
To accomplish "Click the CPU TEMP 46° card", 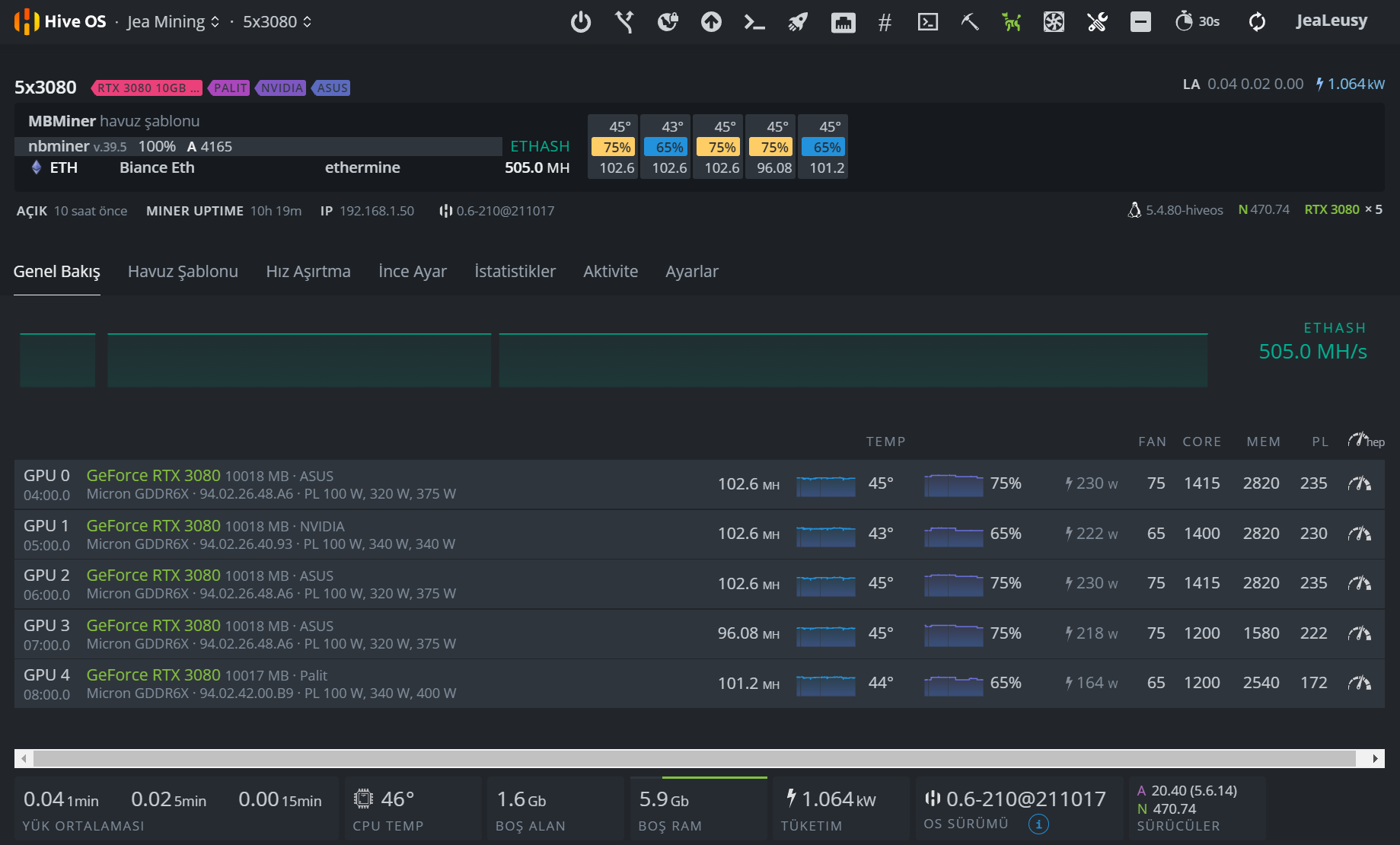I will click(413, 808).
